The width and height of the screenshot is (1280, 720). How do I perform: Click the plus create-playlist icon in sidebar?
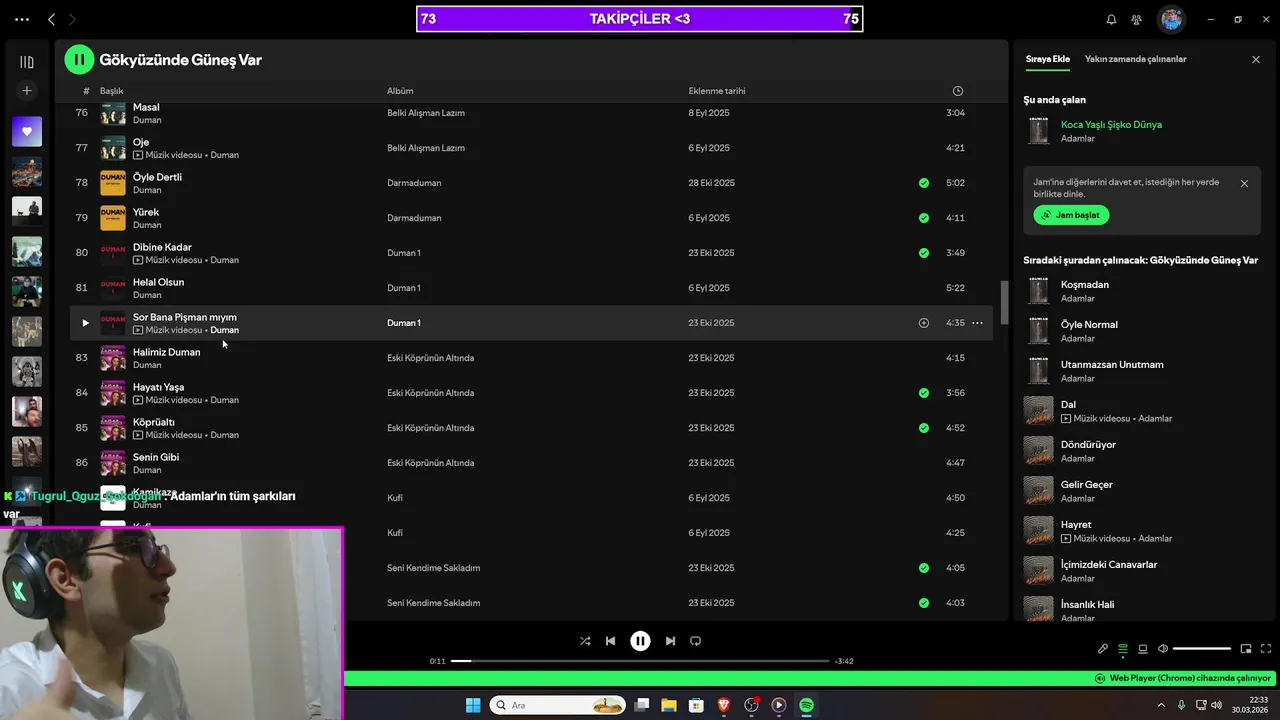click(27, 91)
